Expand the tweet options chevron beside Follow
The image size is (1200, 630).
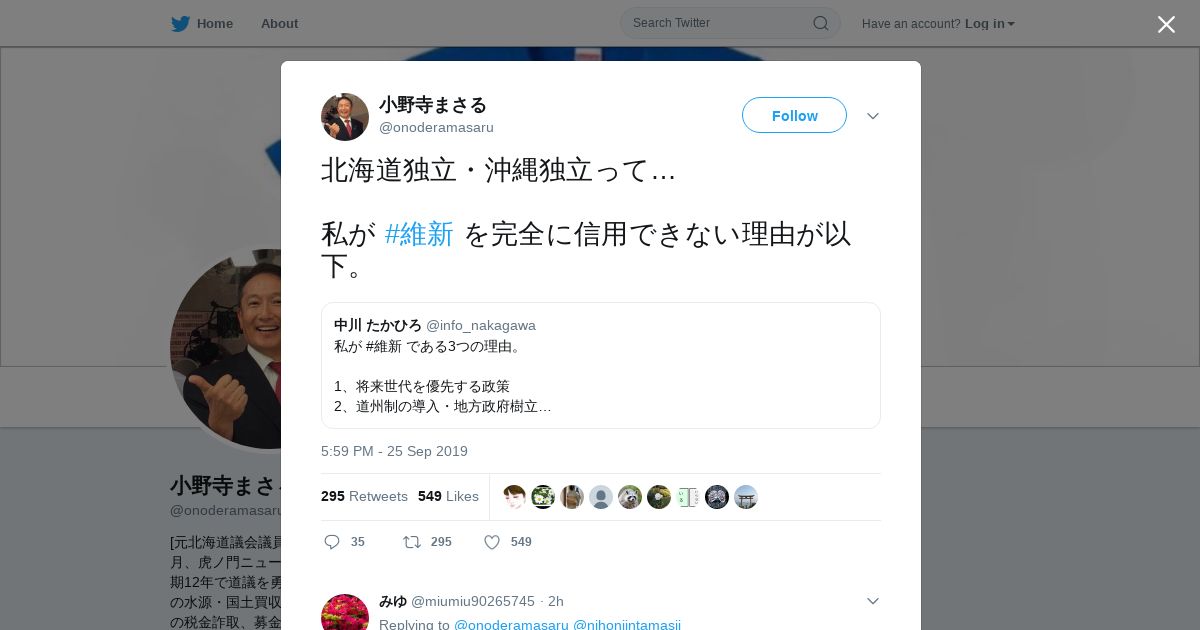873,116
